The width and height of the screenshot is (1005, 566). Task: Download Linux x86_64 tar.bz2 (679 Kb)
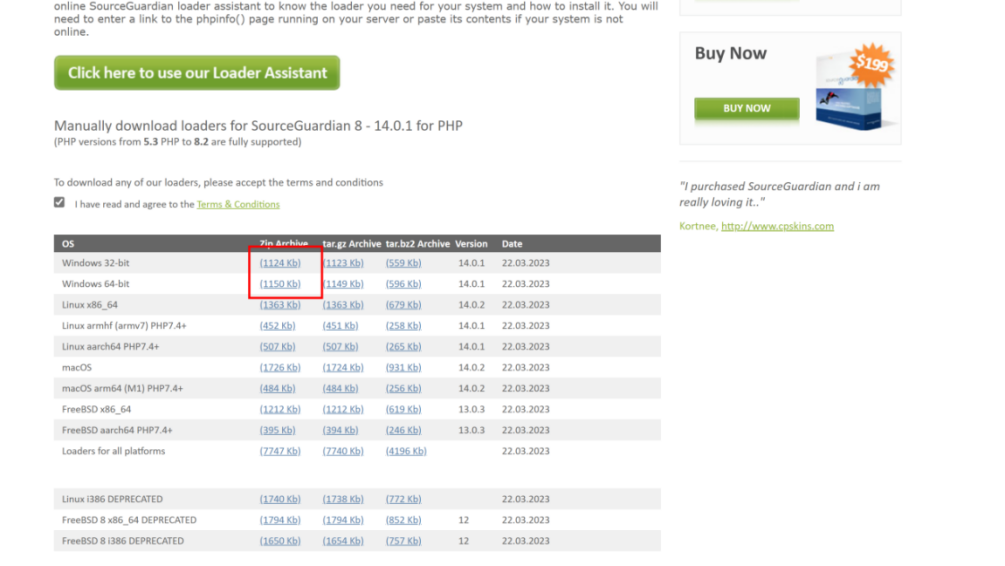403,305
